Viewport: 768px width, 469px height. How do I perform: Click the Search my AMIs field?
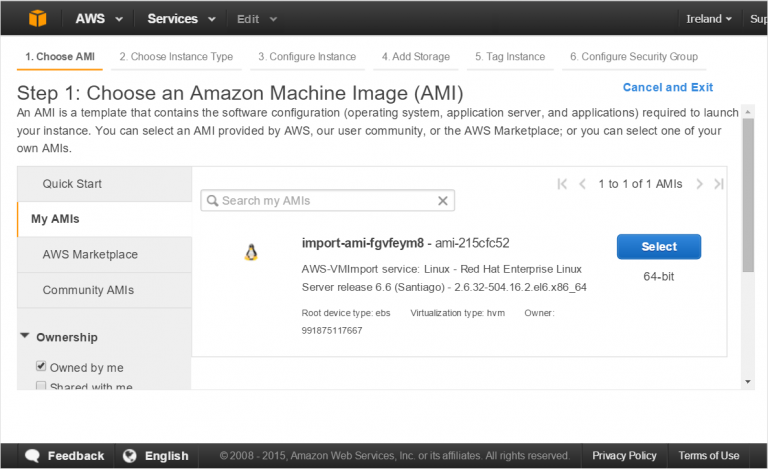(x=327, y=201)
